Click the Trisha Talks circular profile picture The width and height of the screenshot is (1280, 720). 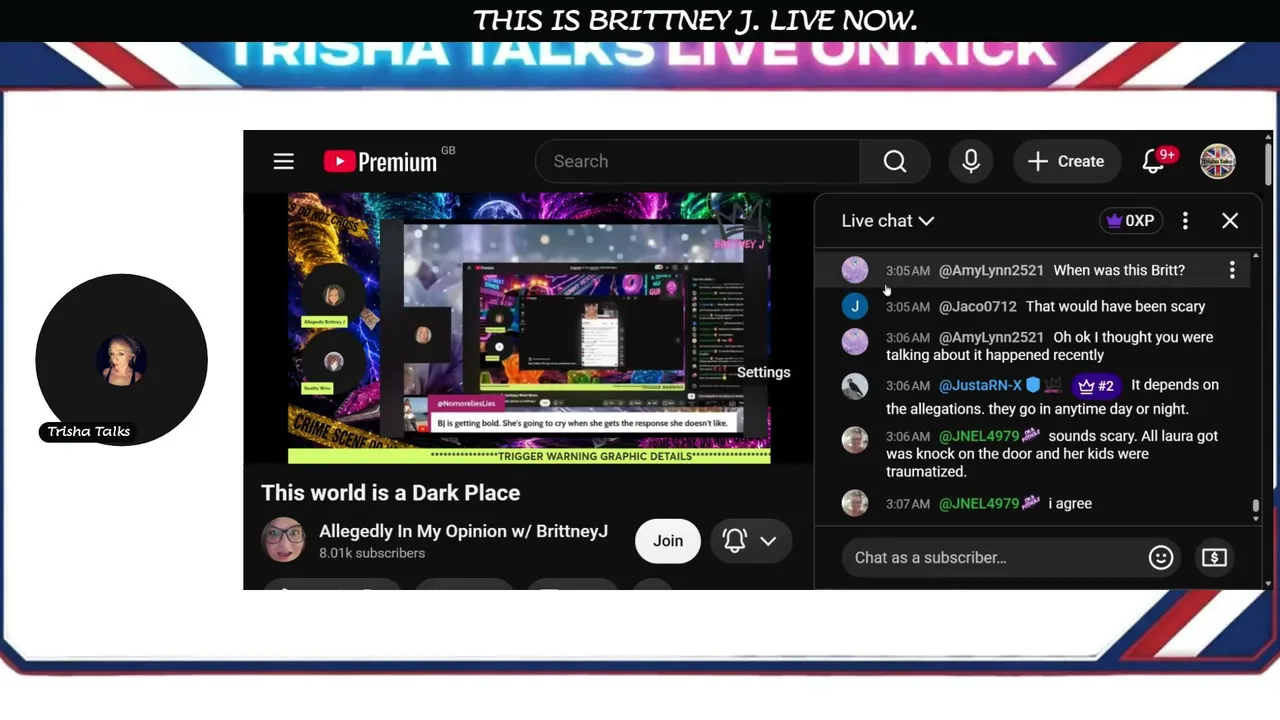121,359
